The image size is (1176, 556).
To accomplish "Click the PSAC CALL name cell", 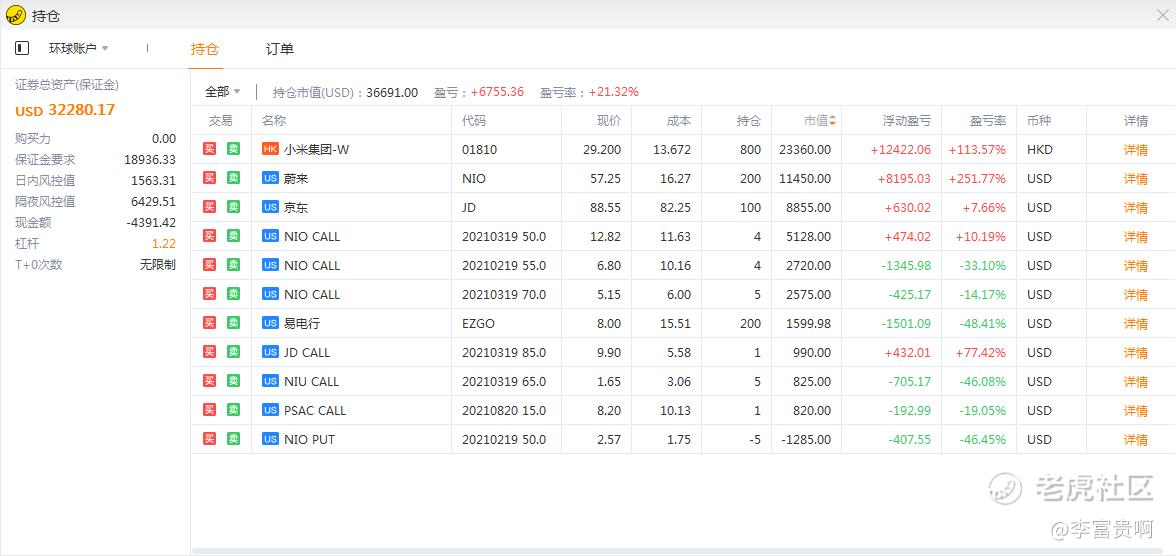I will (315, 410).
